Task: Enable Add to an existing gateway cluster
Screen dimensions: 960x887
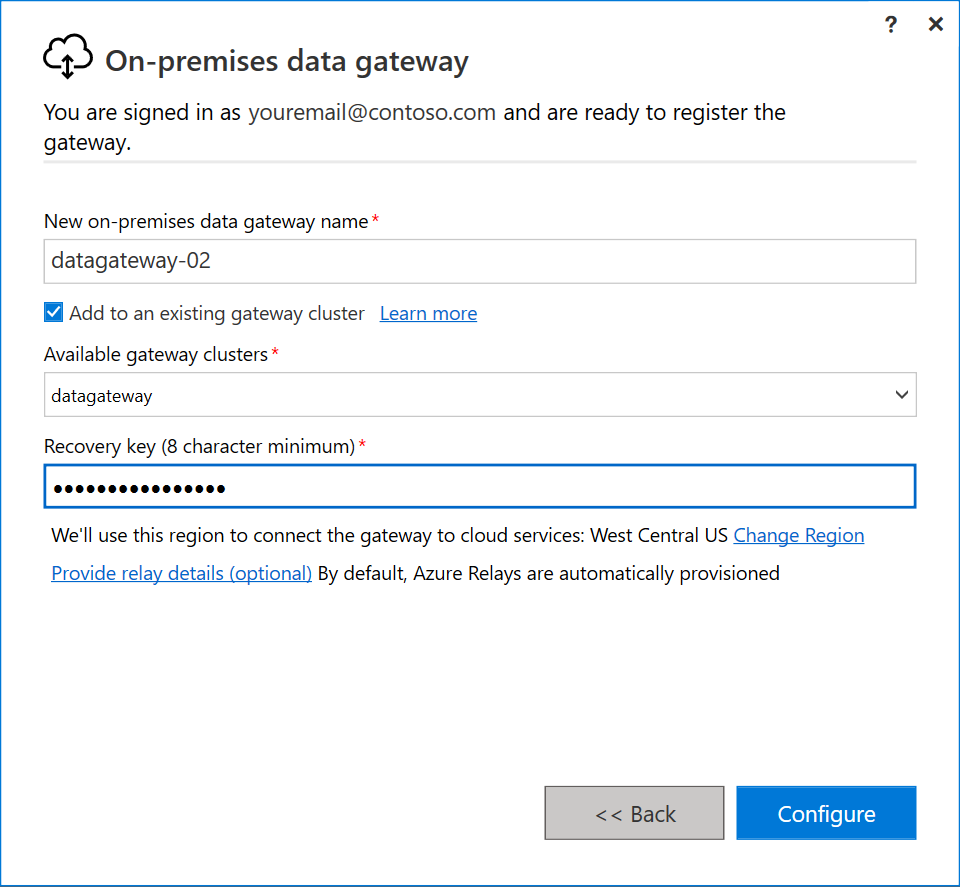Action: coord(53,312)
